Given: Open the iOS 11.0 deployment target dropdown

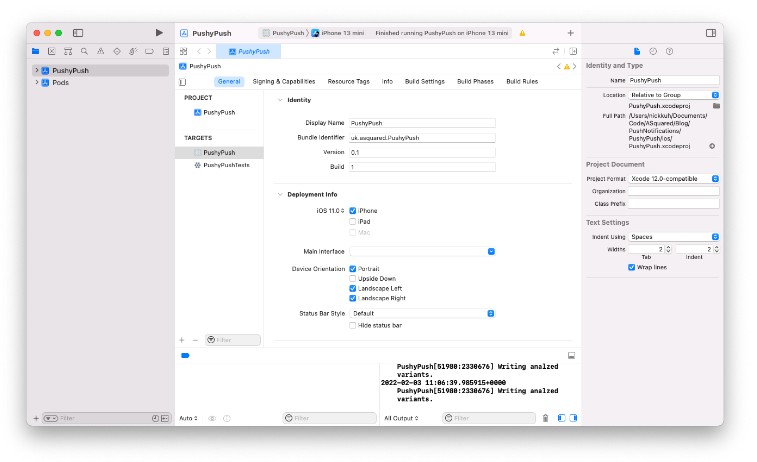Looking at the screenshot, I should coord(330,210).
